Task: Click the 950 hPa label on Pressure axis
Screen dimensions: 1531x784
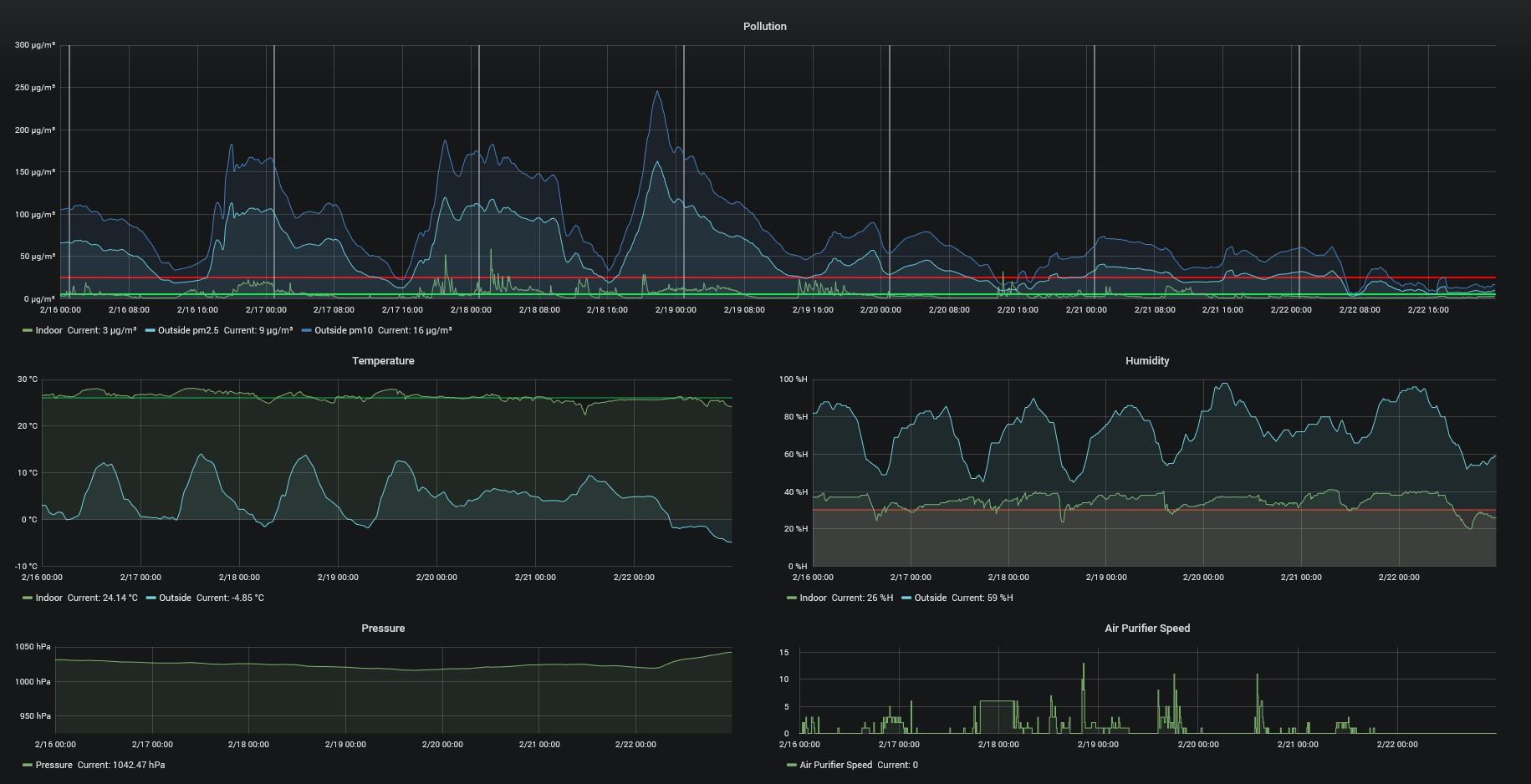Action: 35,716
